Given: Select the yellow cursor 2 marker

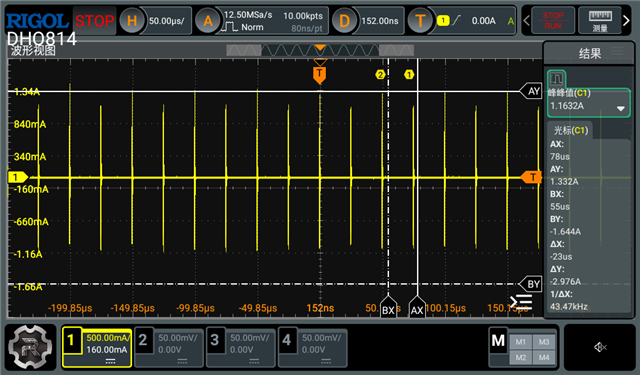Looking at the screenshot, I should point(380,75).
